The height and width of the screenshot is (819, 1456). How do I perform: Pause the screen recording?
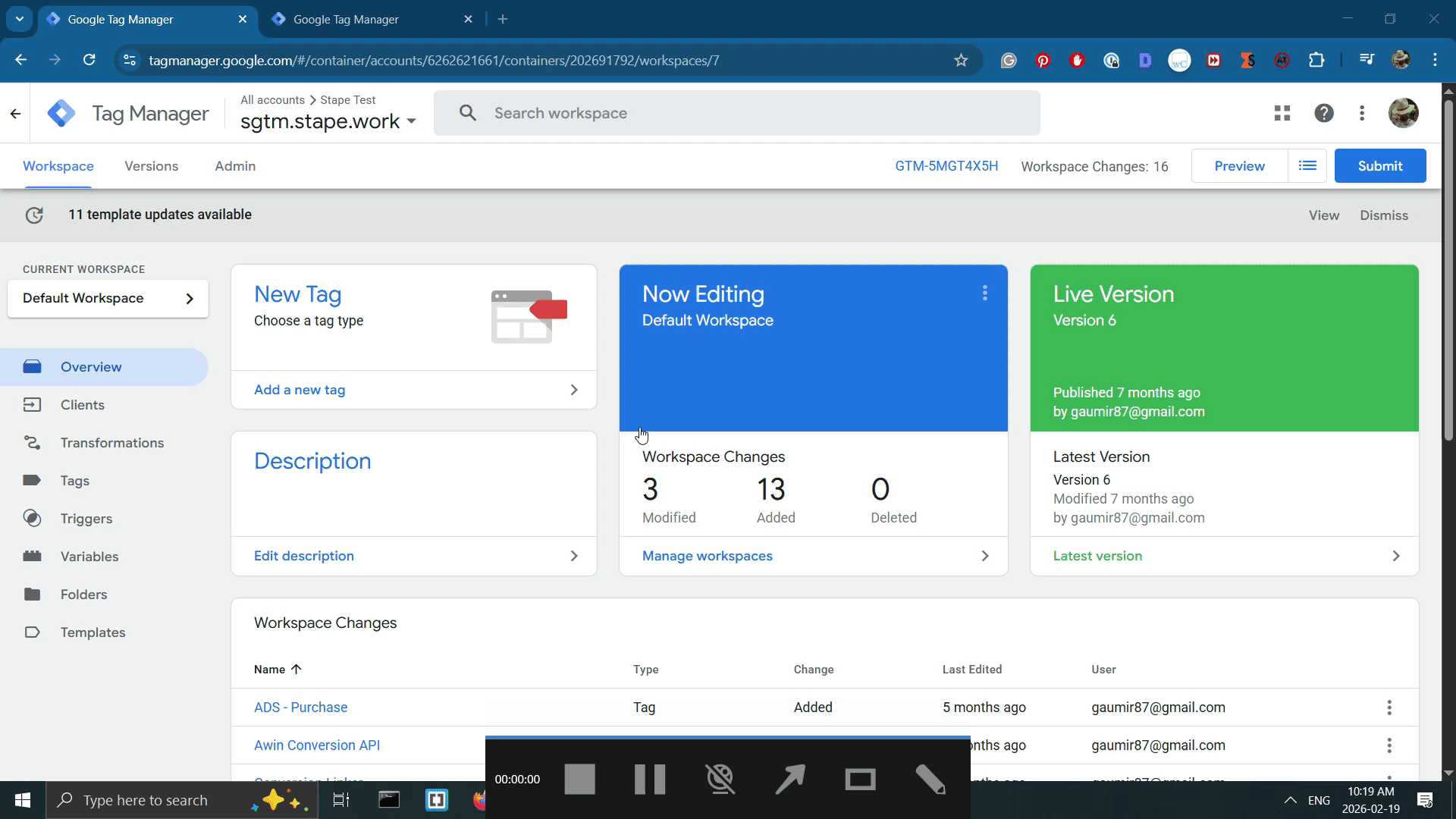pos(650,779)
